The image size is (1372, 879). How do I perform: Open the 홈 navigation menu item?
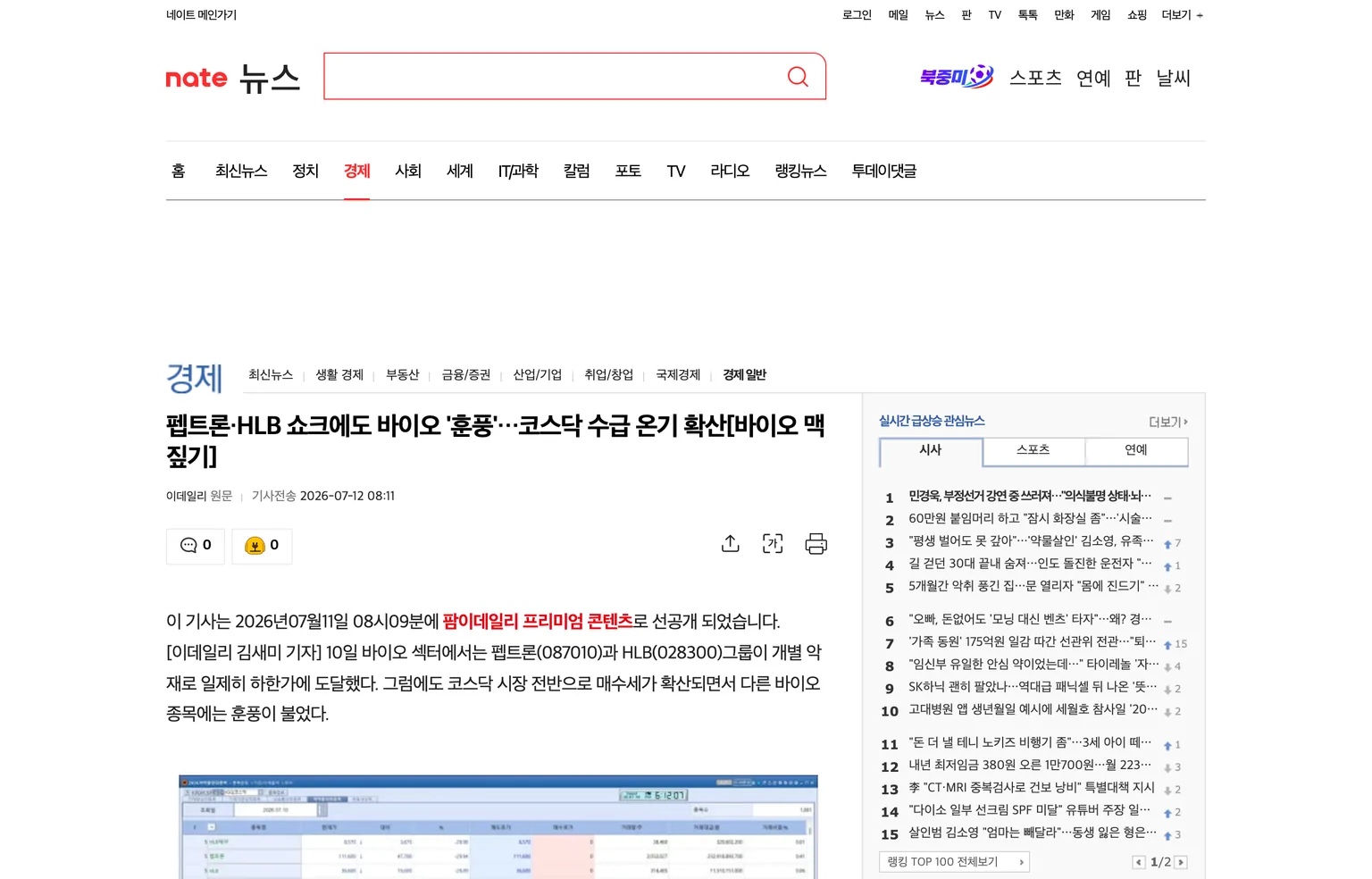pos(179,171)
